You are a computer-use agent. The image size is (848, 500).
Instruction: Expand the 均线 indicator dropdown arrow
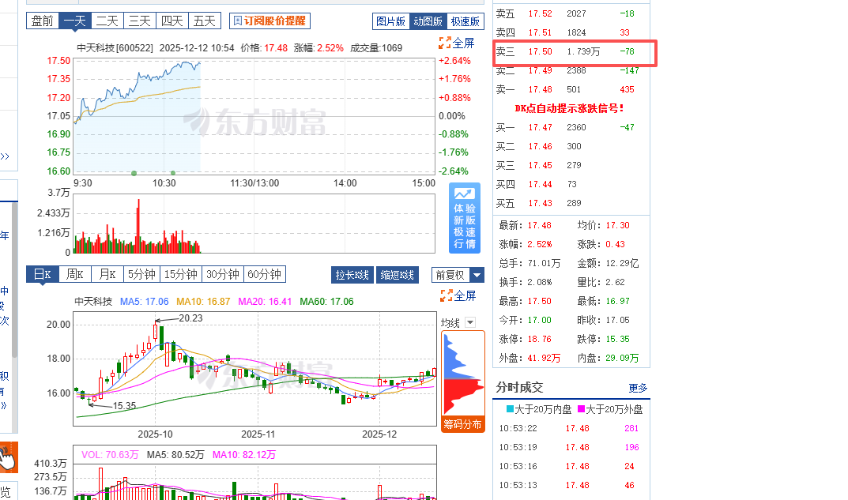470,323
